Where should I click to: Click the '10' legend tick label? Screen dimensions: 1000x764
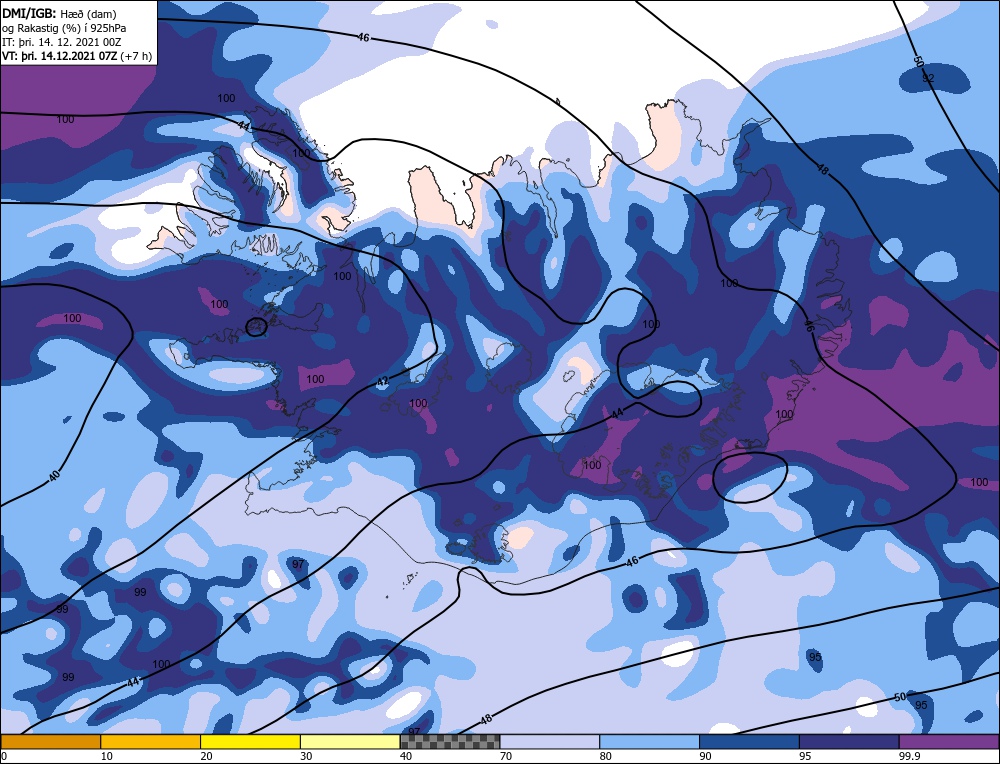107,756
